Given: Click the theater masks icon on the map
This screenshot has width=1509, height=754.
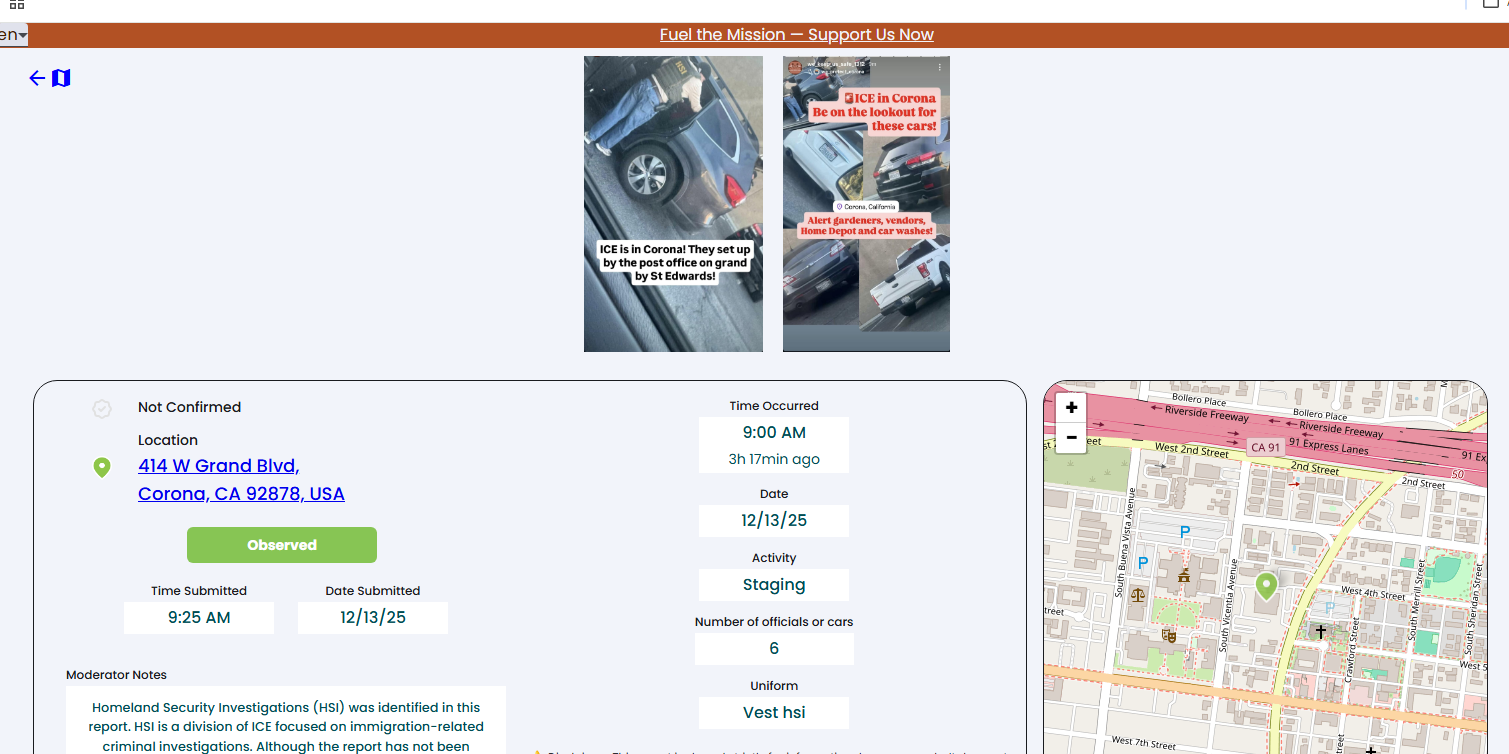Looking at the screenshot, I should [1167, 635].
